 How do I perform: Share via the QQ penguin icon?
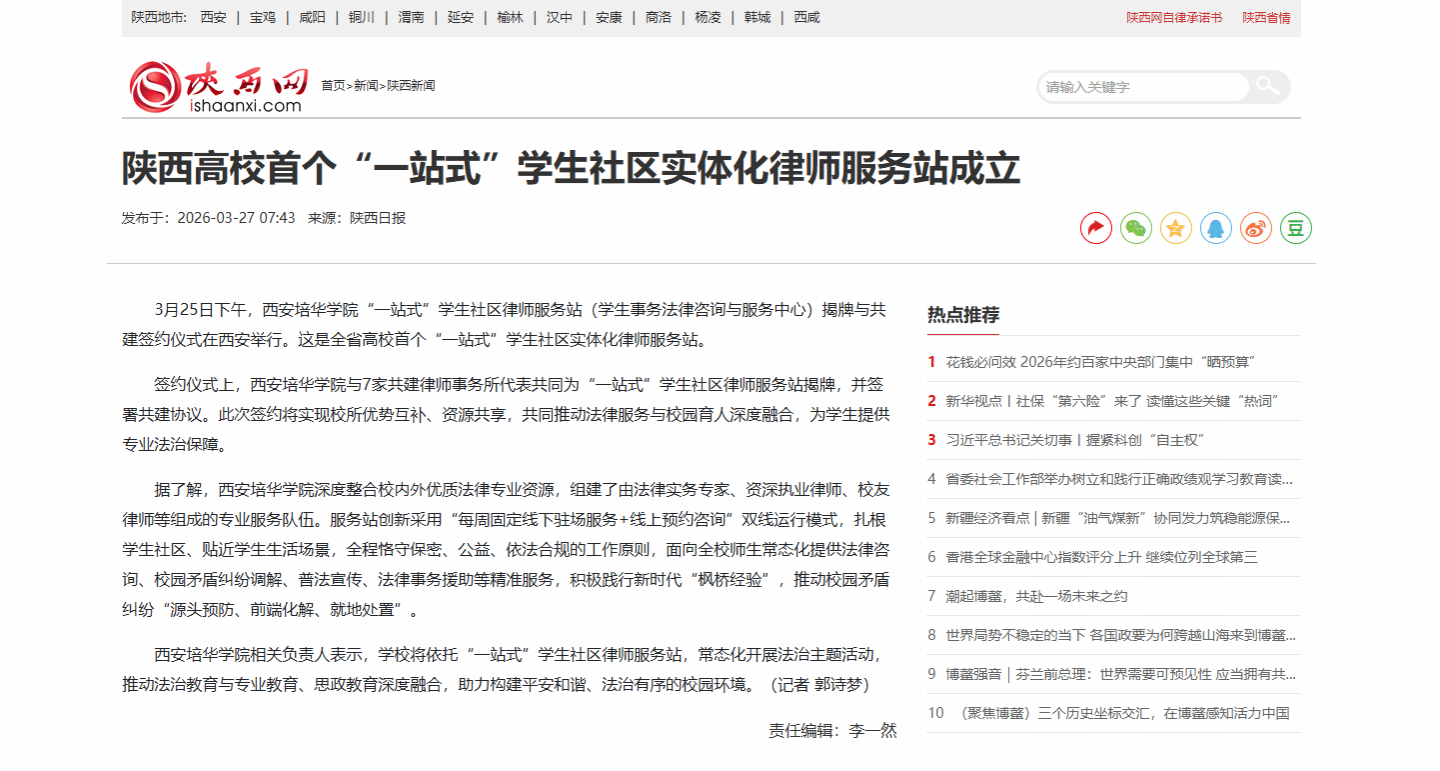[1216, 228]
